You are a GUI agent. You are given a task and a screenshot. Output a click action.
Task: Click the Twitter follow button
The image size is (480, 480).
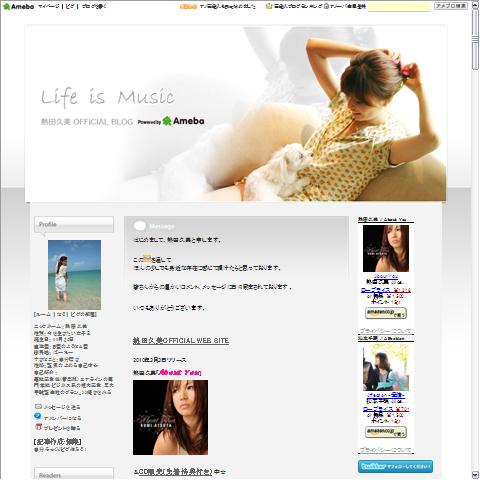[395, 466]
